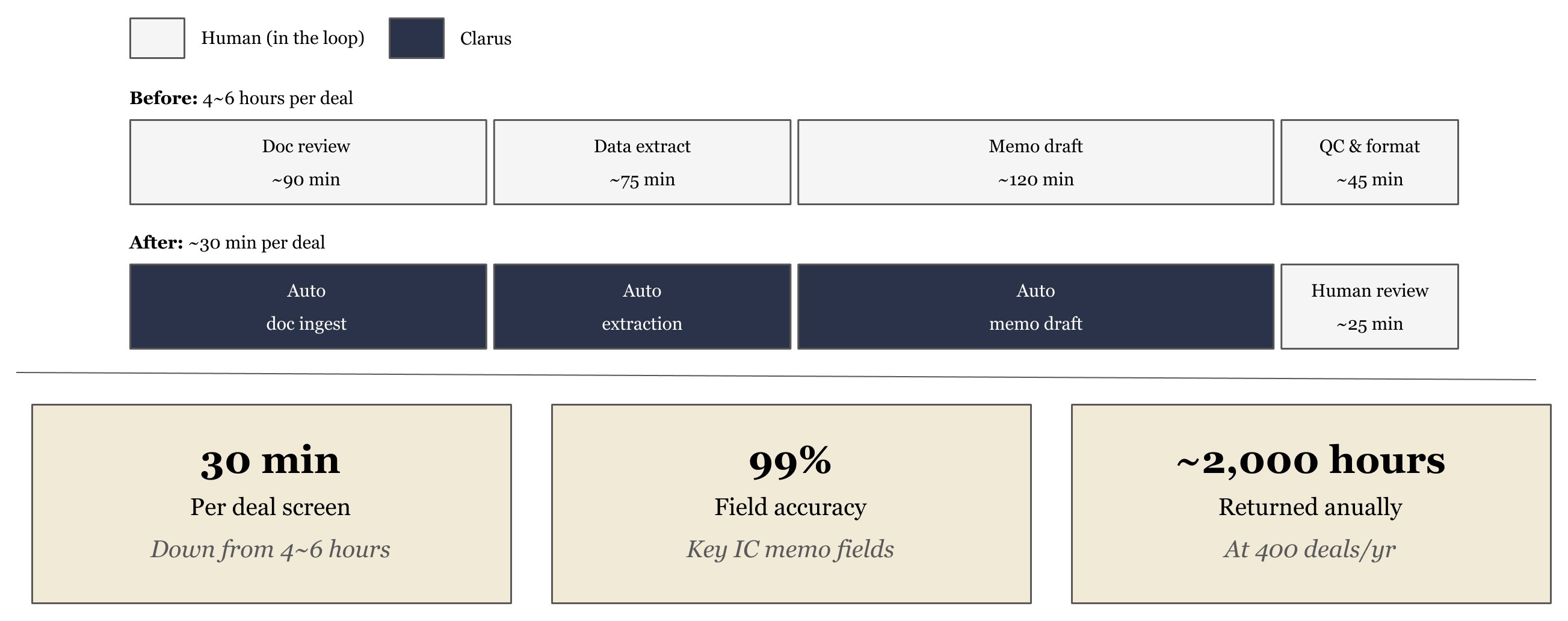The width and height of the screenshot is (1568, 621).
Task: Select the "Human (in the loop)" legend label
Action: [x=282, y=39]
